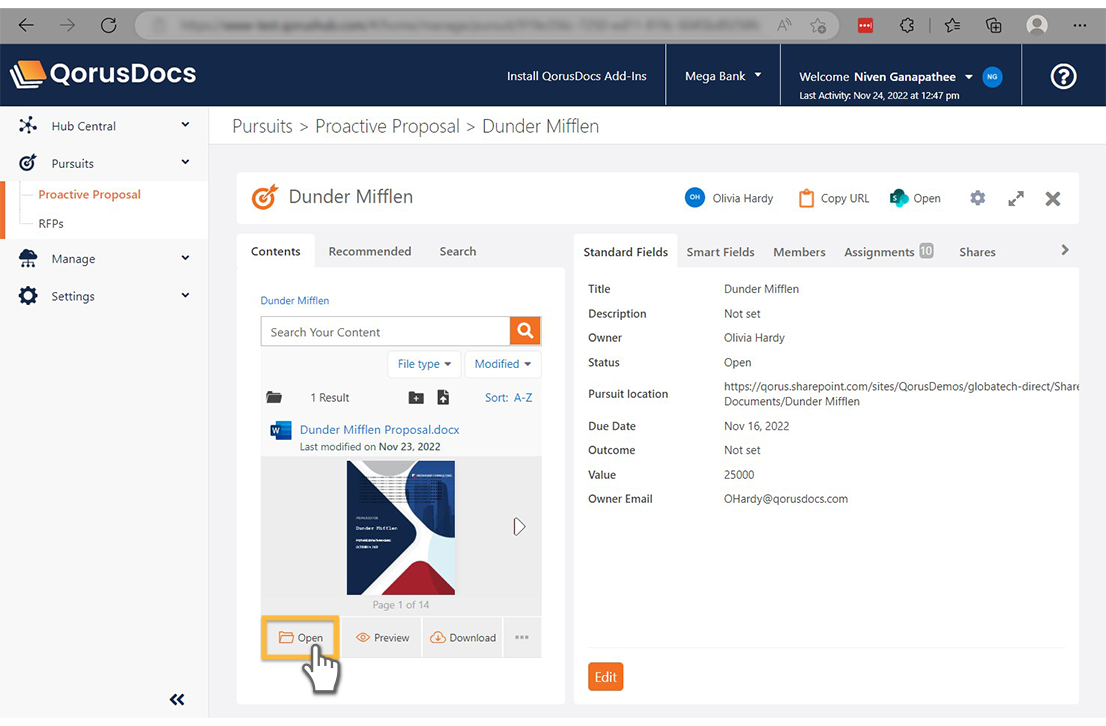Add page to favorites star icon
Screen dimensions: 1106x726
click(818, 25)
